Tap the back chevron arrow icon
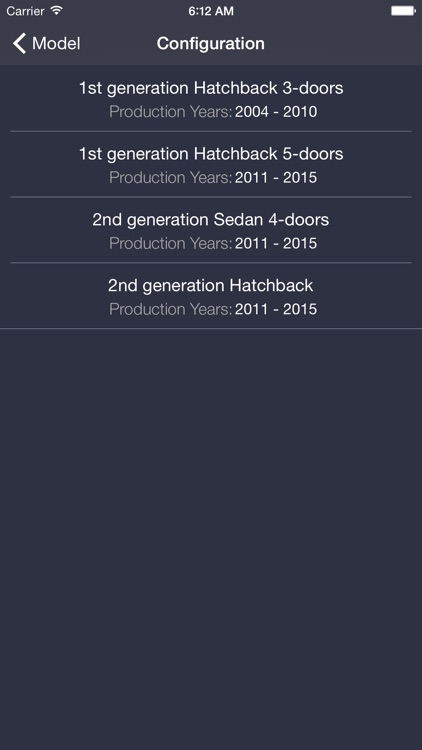 tap(19, 44)
